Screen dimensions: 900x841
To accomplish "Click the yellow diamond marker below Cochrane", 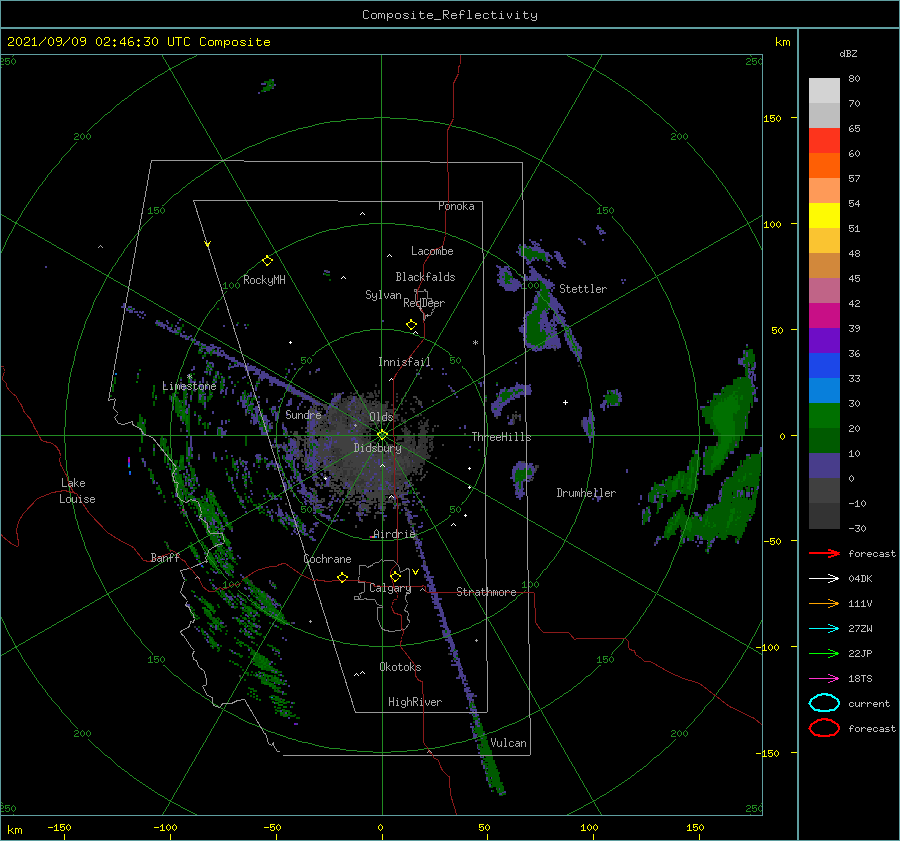I will (x=343, y=577).
